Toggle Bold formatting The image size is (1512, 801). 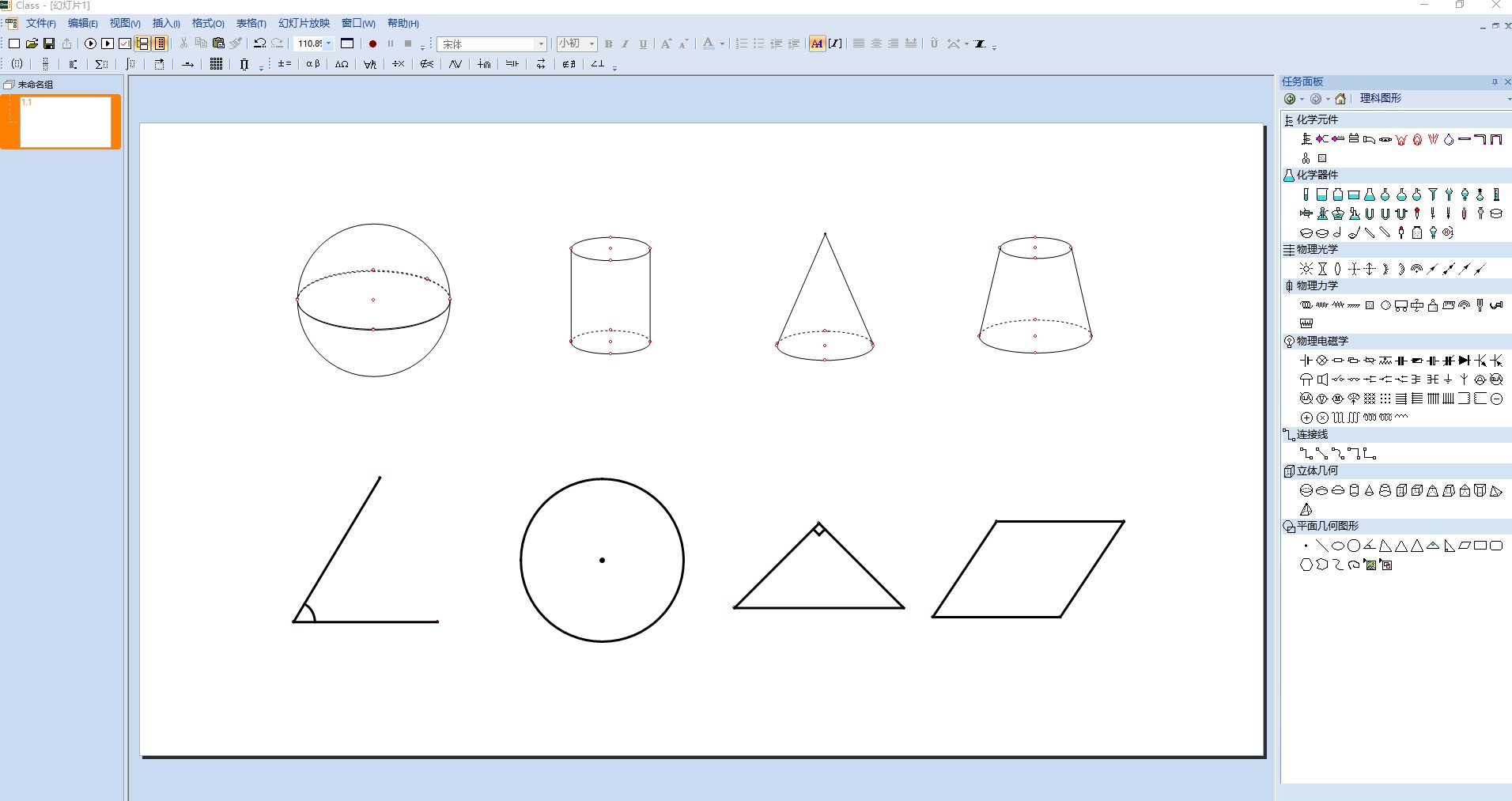(609, 44)
